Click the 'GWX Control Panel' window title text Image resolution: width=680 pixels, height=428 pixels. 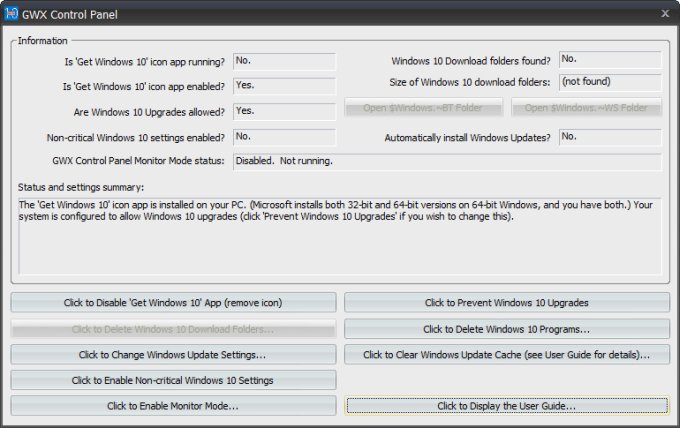point(70,15)
